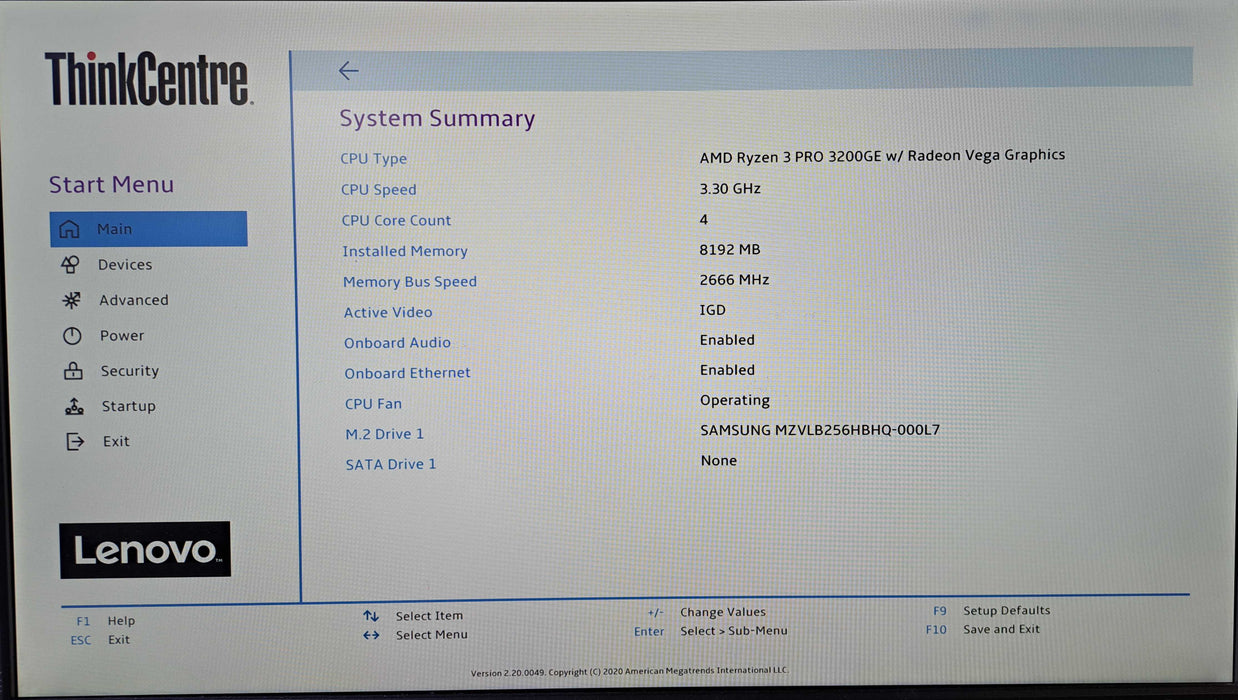Click the Start Menu heading
The image size is (1238, 700).
[111, 185]
